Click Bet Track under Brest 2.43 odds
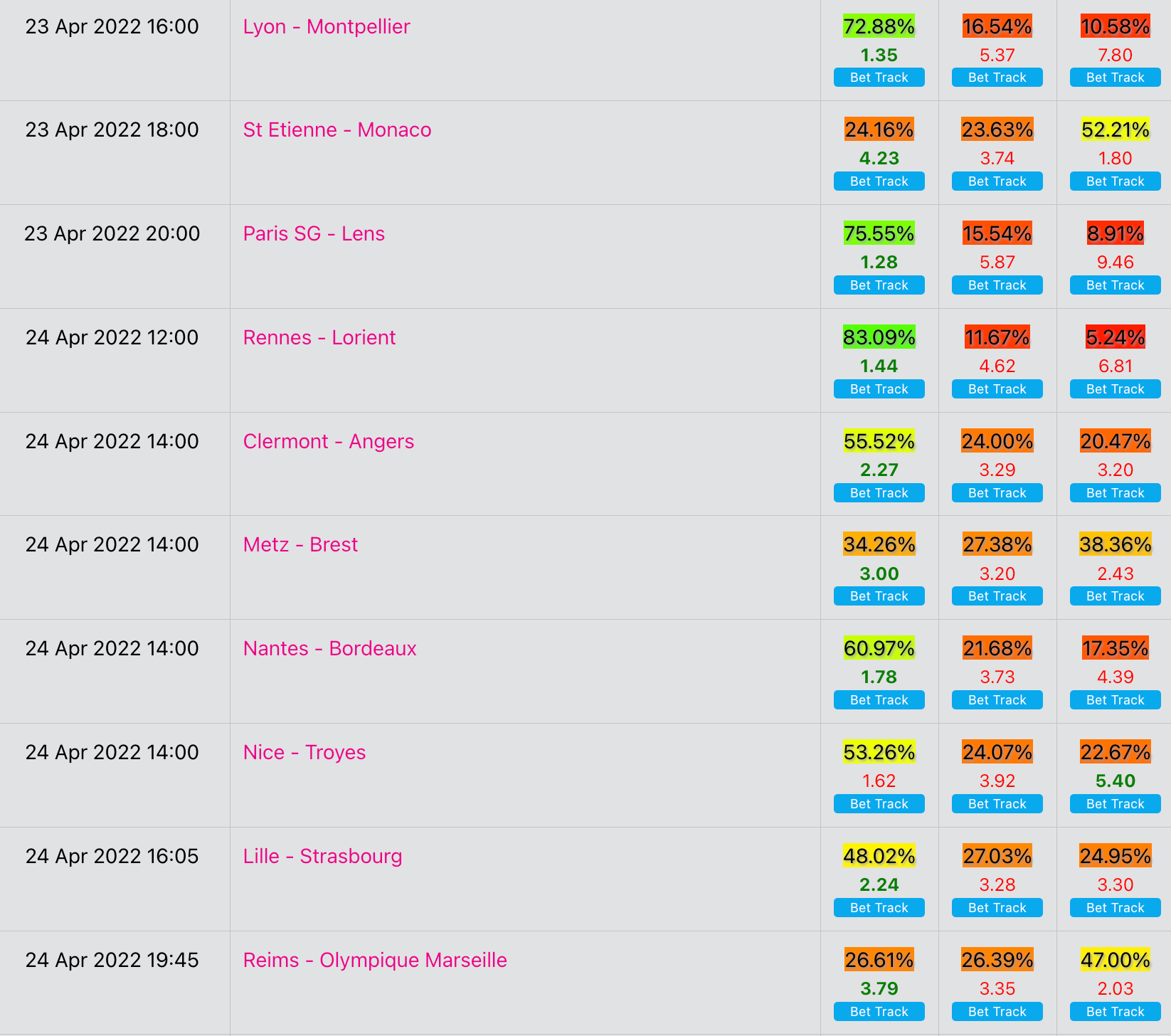The image size is (1171, 1036). [x=1116, y=596]
